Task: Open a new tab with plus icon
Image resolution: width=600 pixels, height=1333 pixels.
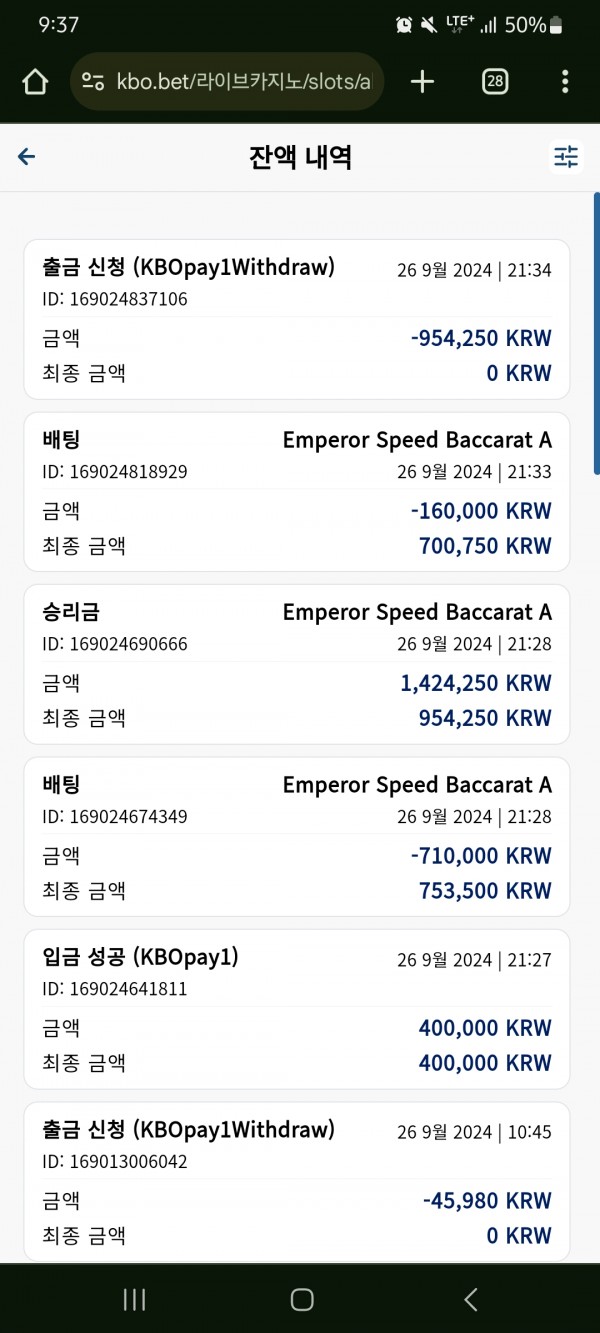Action: 423,82
